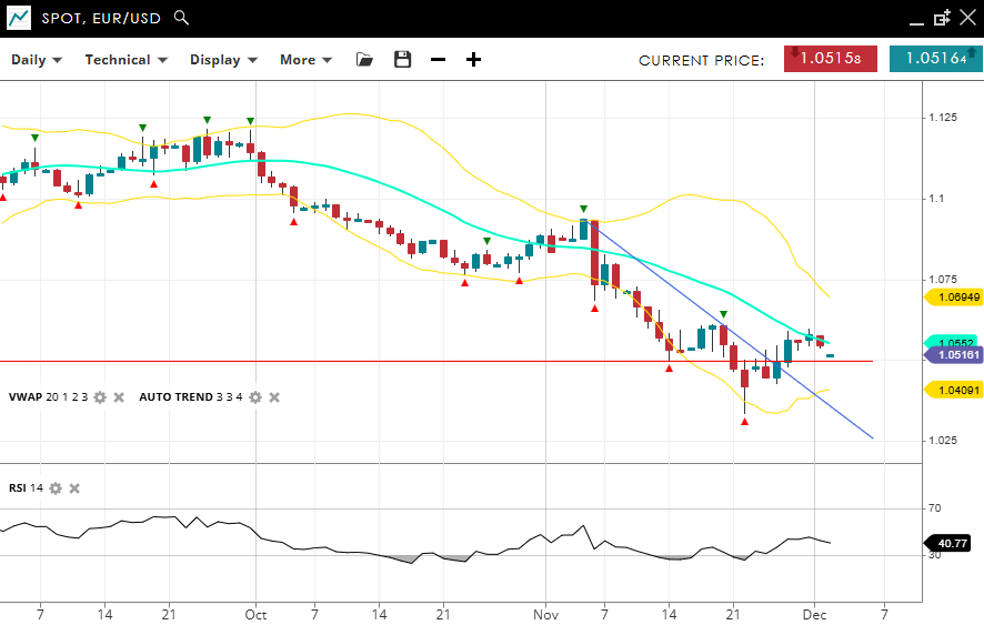Open saved chart with the folder icon
The image size is (984, 625).
click(365, 60)
